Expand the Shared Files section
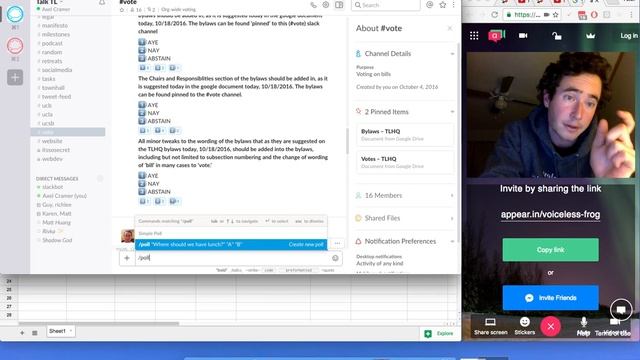Screen dimensions: 640x360 click(452, 218)
